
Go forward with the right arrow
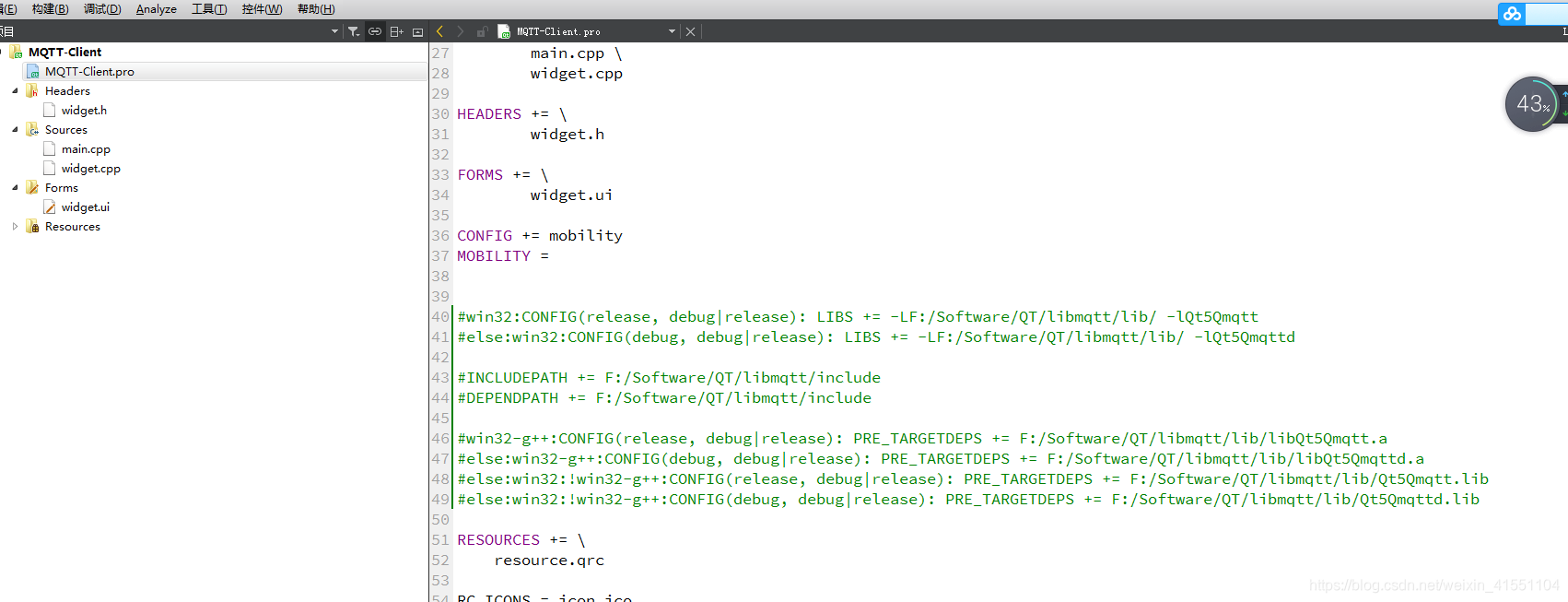460,31
